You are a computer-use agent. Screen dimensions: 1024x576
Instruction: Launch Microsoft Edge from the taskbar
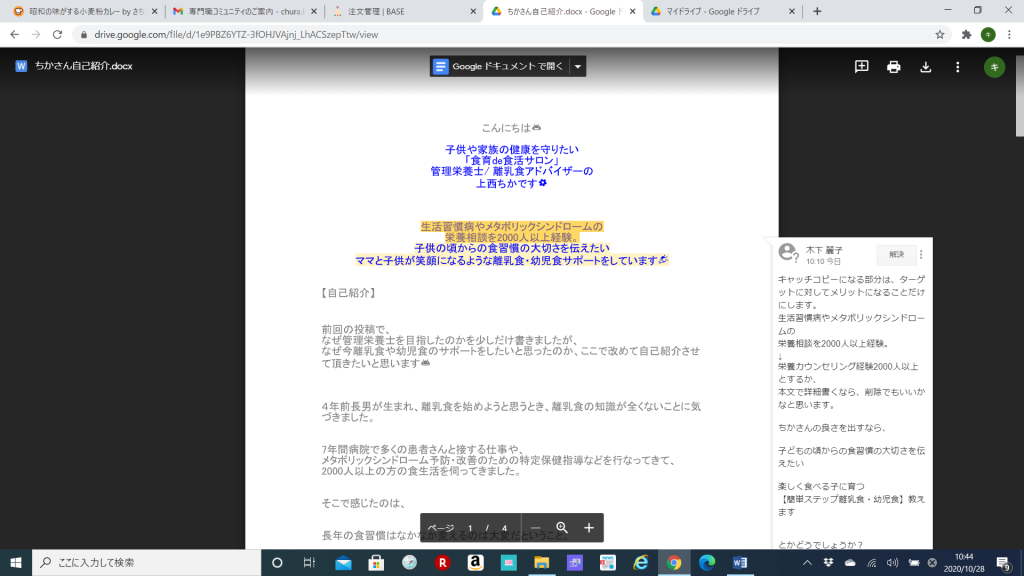tap(707, 562)
